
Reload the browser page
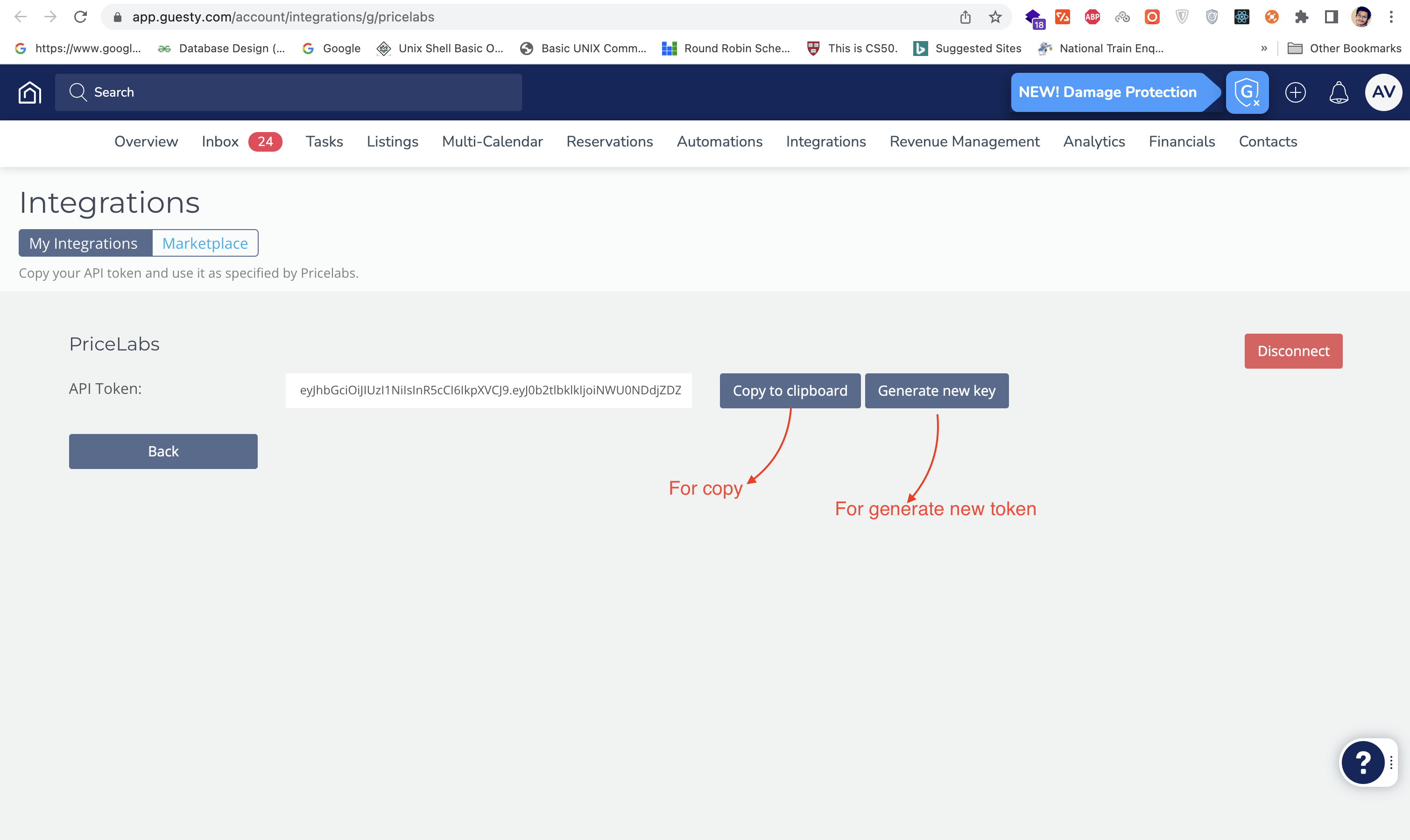[80, 17]
